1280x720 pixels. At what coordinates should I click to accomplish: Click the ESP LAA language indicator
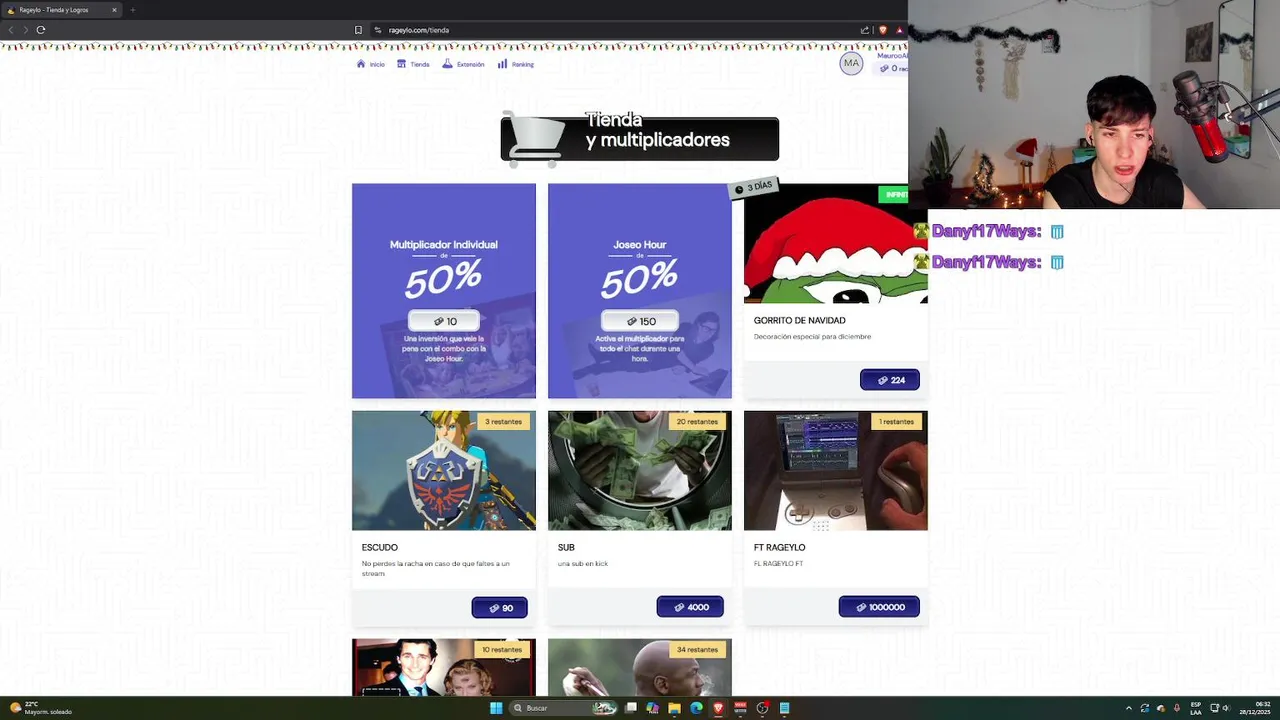click(1196, 708)
